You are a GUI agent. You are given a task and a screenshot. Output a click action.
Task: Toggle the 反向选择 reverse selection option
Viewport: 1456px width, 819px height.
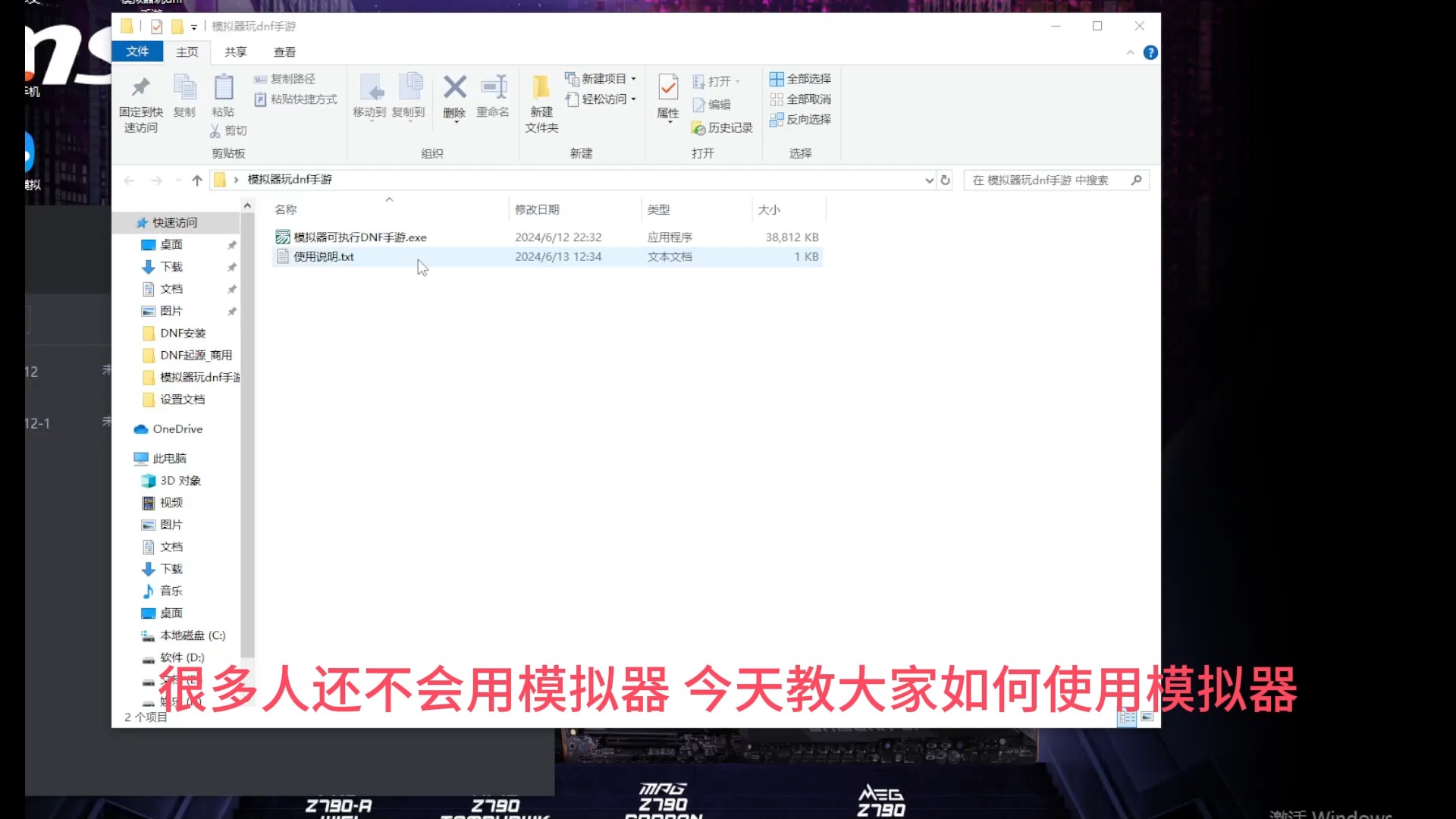[x=800, y=119]
